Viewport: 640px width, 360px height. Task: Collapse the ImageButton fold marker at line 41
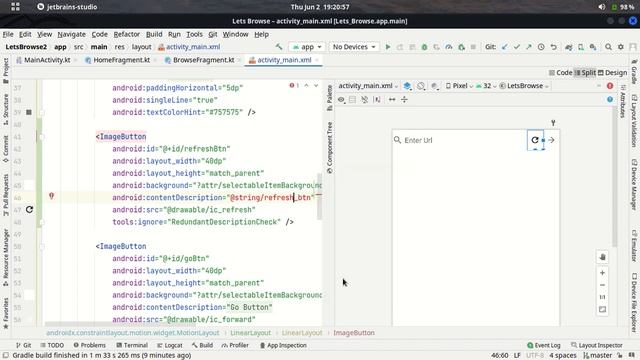point(42,137)
